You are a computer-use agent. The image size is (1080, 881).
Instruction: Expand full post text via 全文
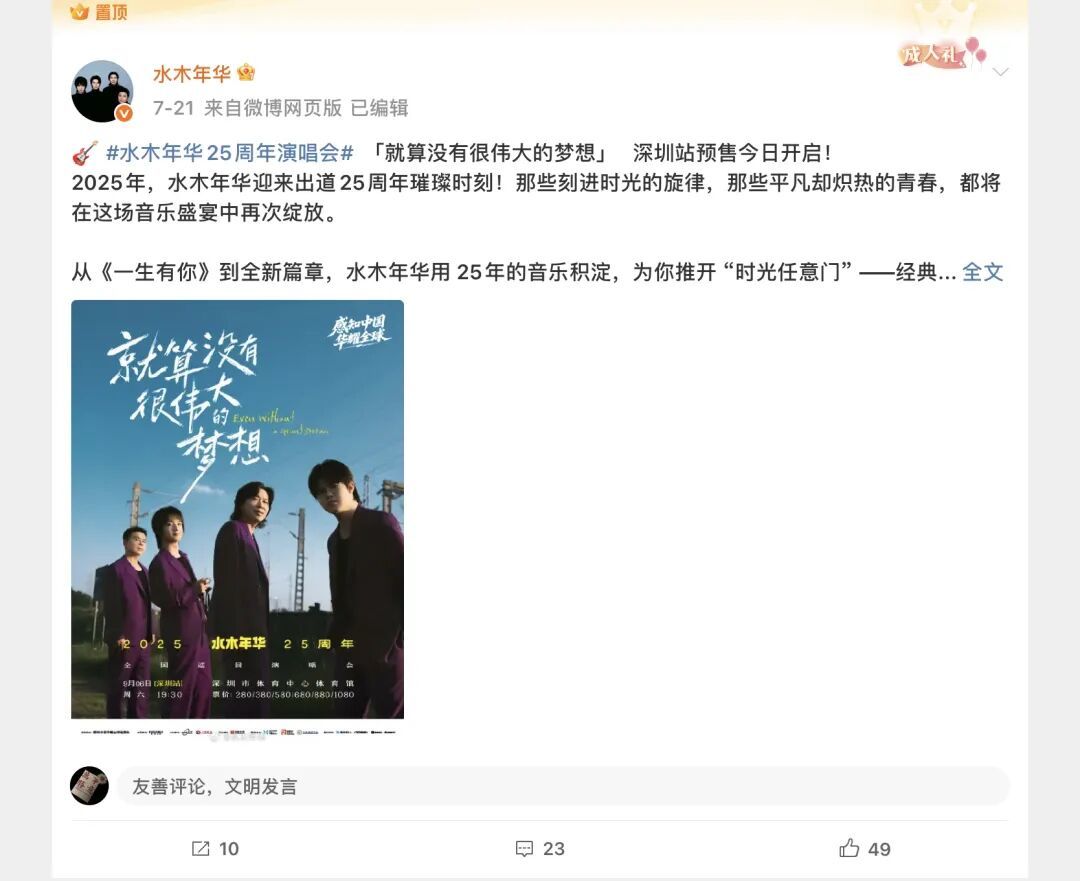[982, 272]
